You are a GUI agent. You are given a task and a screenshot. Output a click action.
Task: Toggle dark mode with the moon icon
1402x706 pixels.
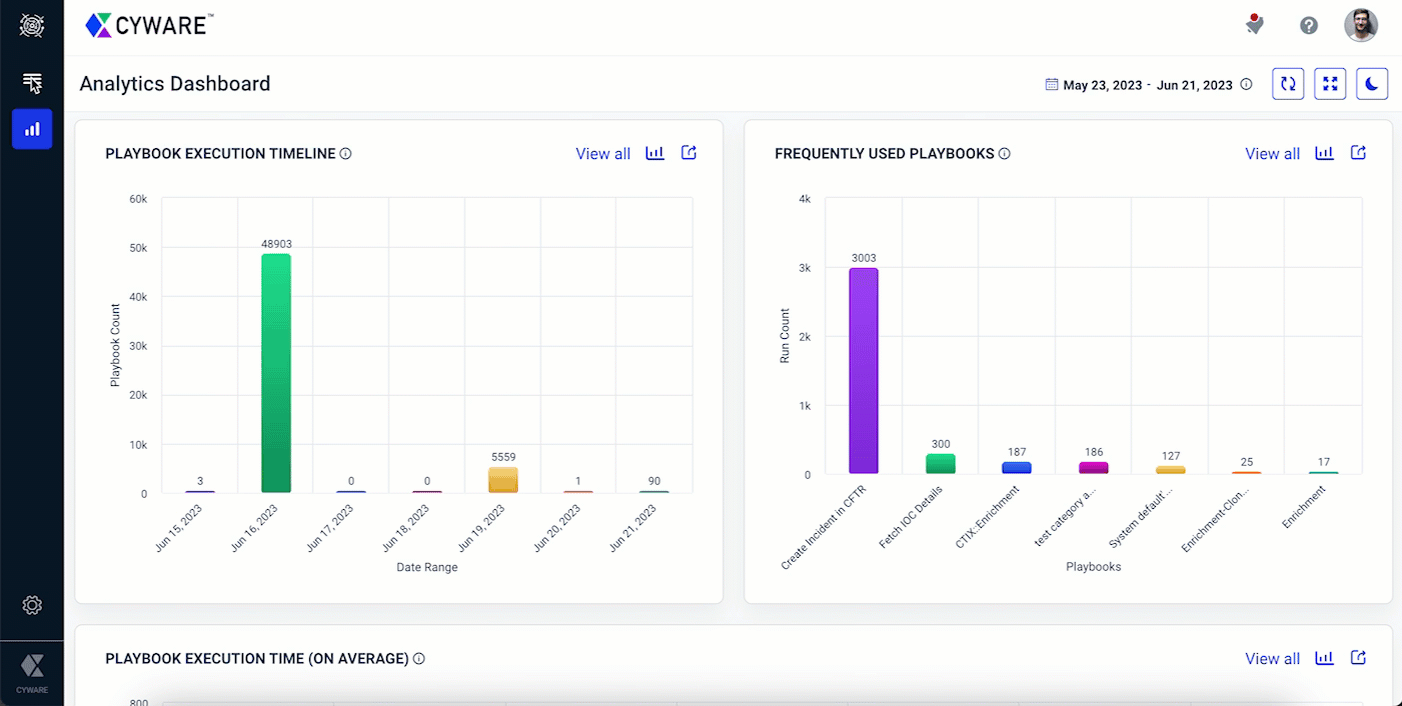(1372, 85)
